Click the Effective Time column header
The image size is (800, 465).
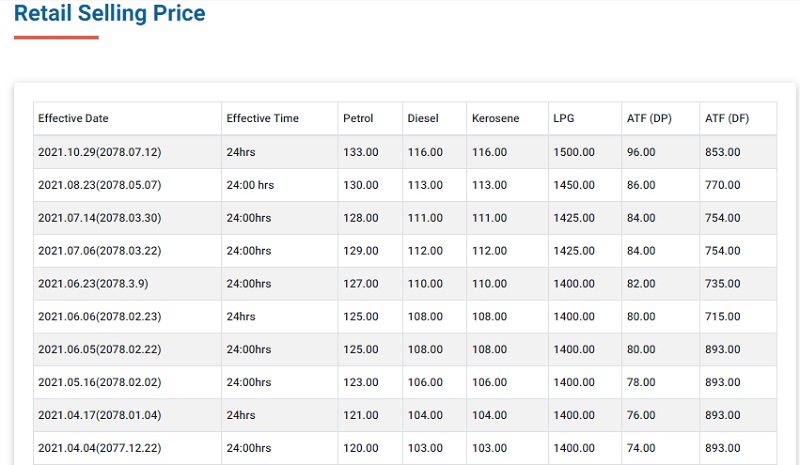(x=262, y=118)
